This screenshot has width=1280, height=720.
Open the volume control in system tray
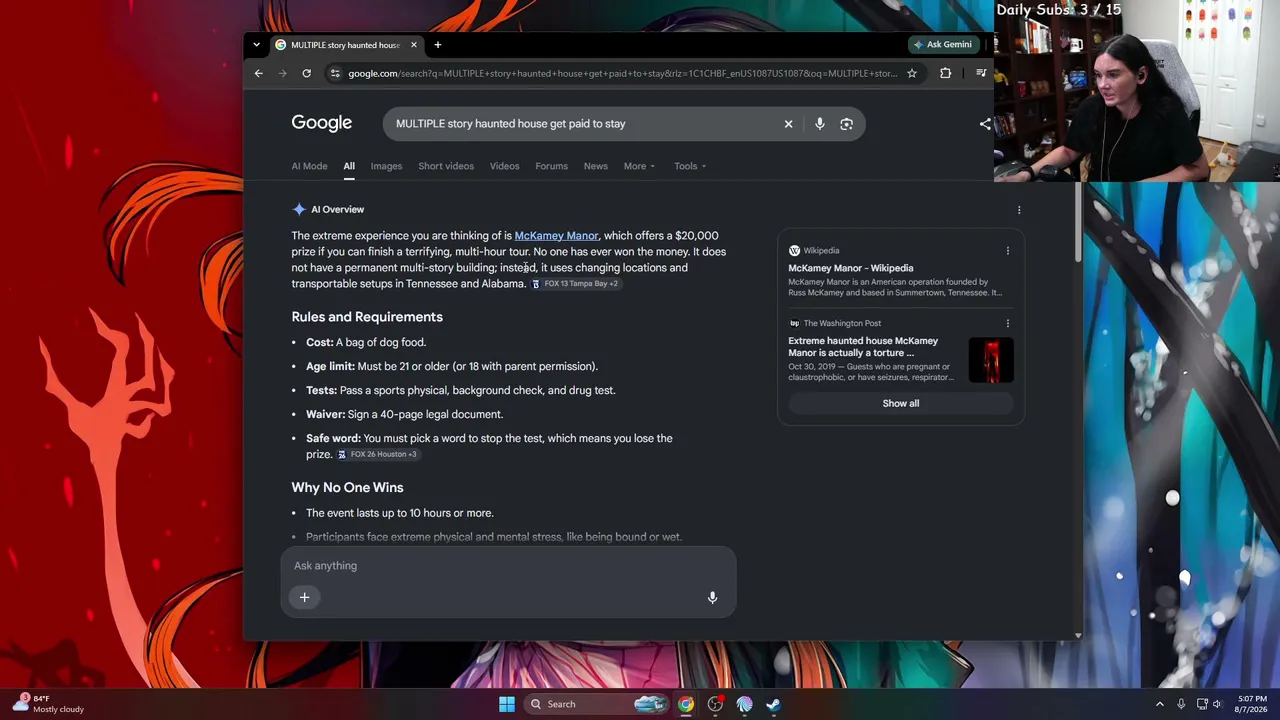tap(1217, 704)
